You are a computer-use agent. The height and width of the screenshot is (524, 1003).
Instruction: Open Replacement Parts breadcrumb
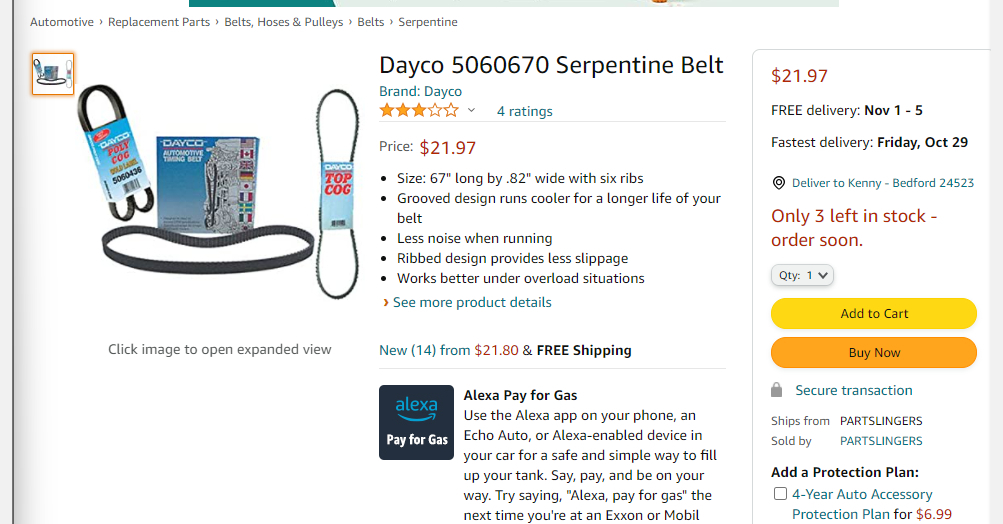click(159, 22)
